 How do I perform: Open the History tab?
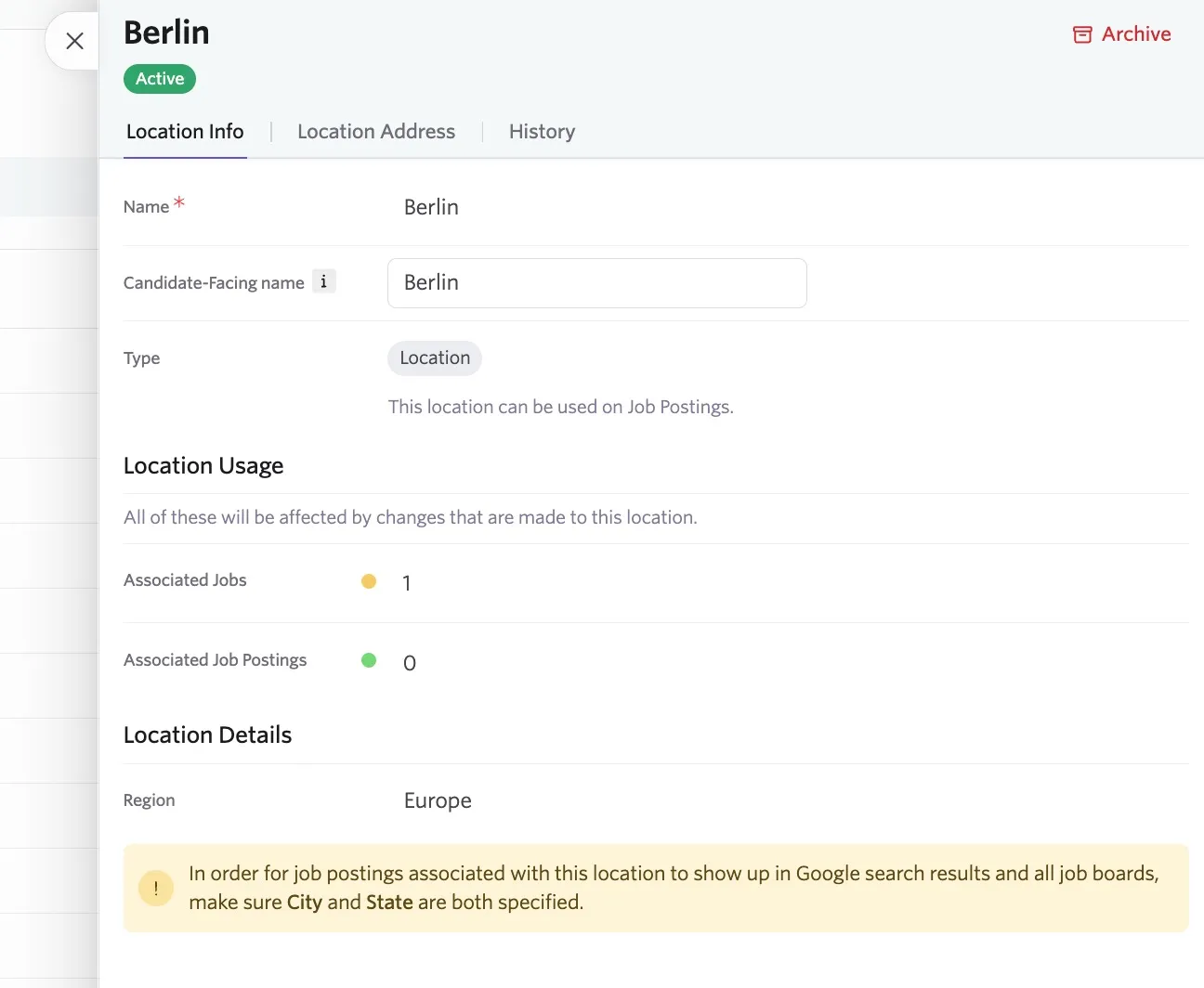click(542, 132)
